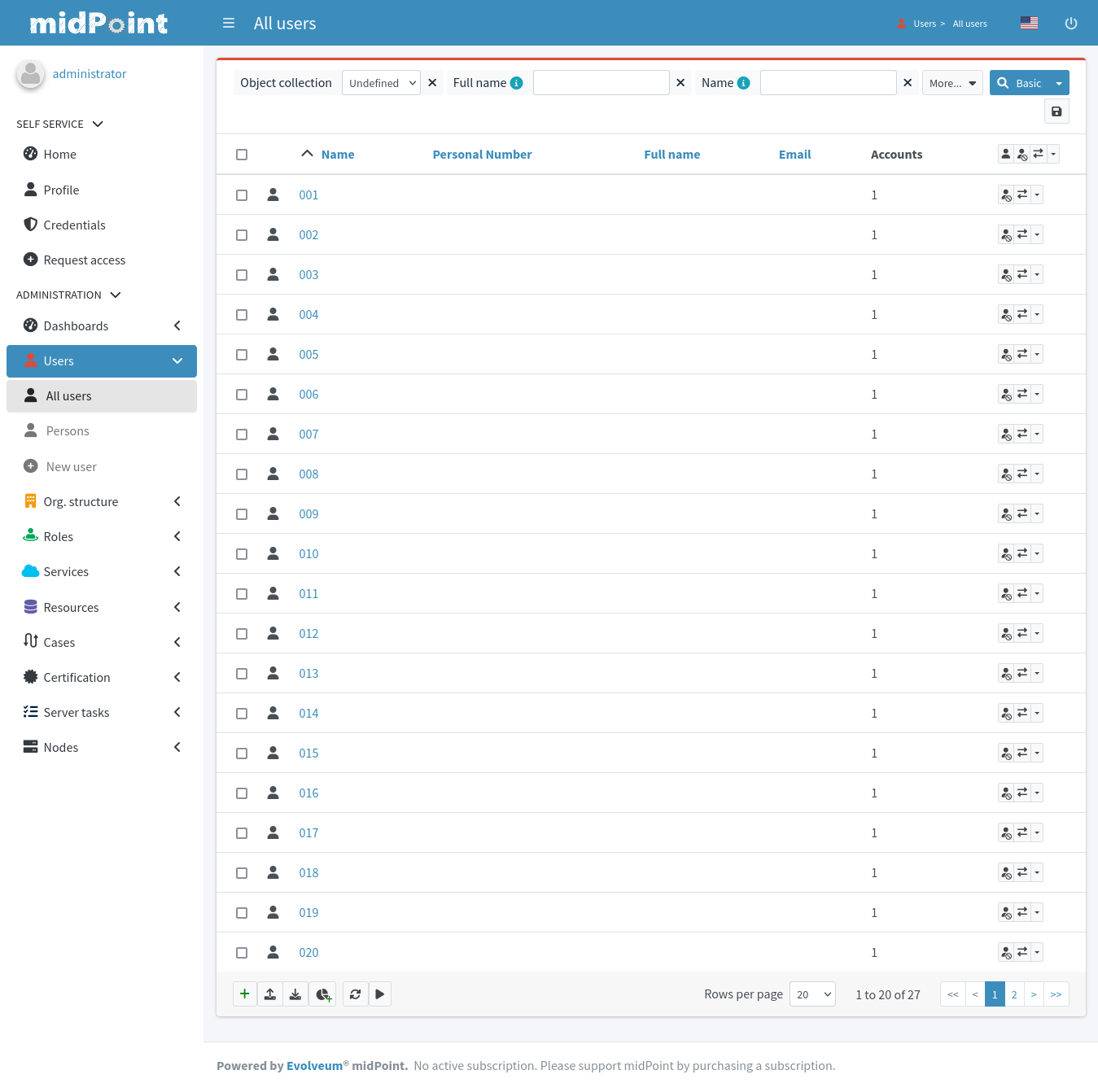This screenshot has height=1092, width=1098.
Task: Click the play icon in bottom toolbar
Action: point(380,994)
